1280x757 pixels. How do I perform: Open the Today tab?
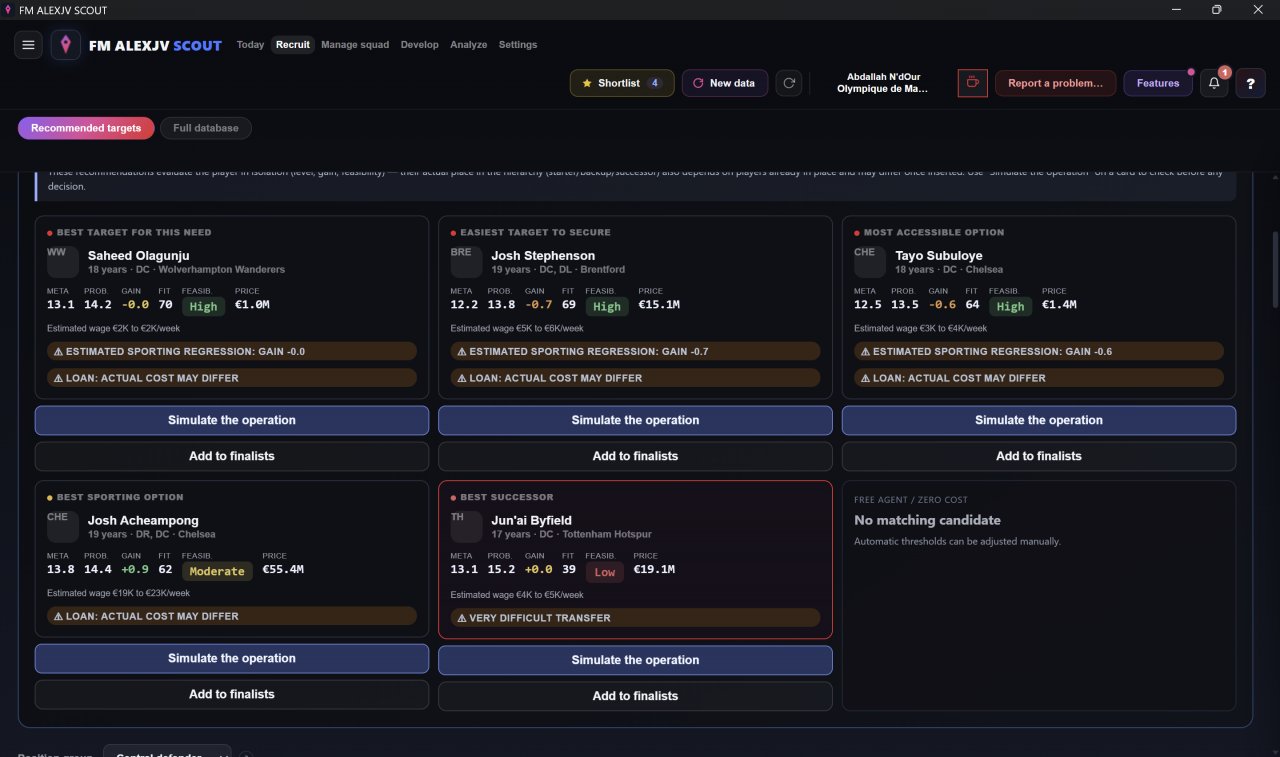pos(250,45)
